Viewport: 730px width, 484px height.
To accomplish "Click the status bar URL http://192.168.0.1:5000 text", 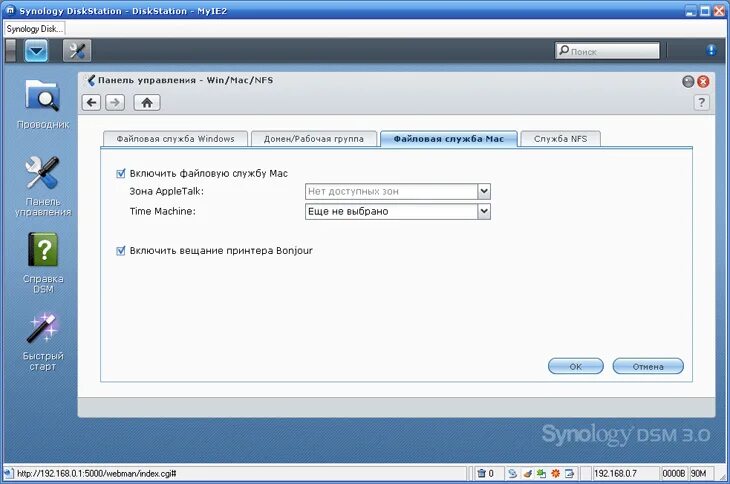I will pos(96,473).
